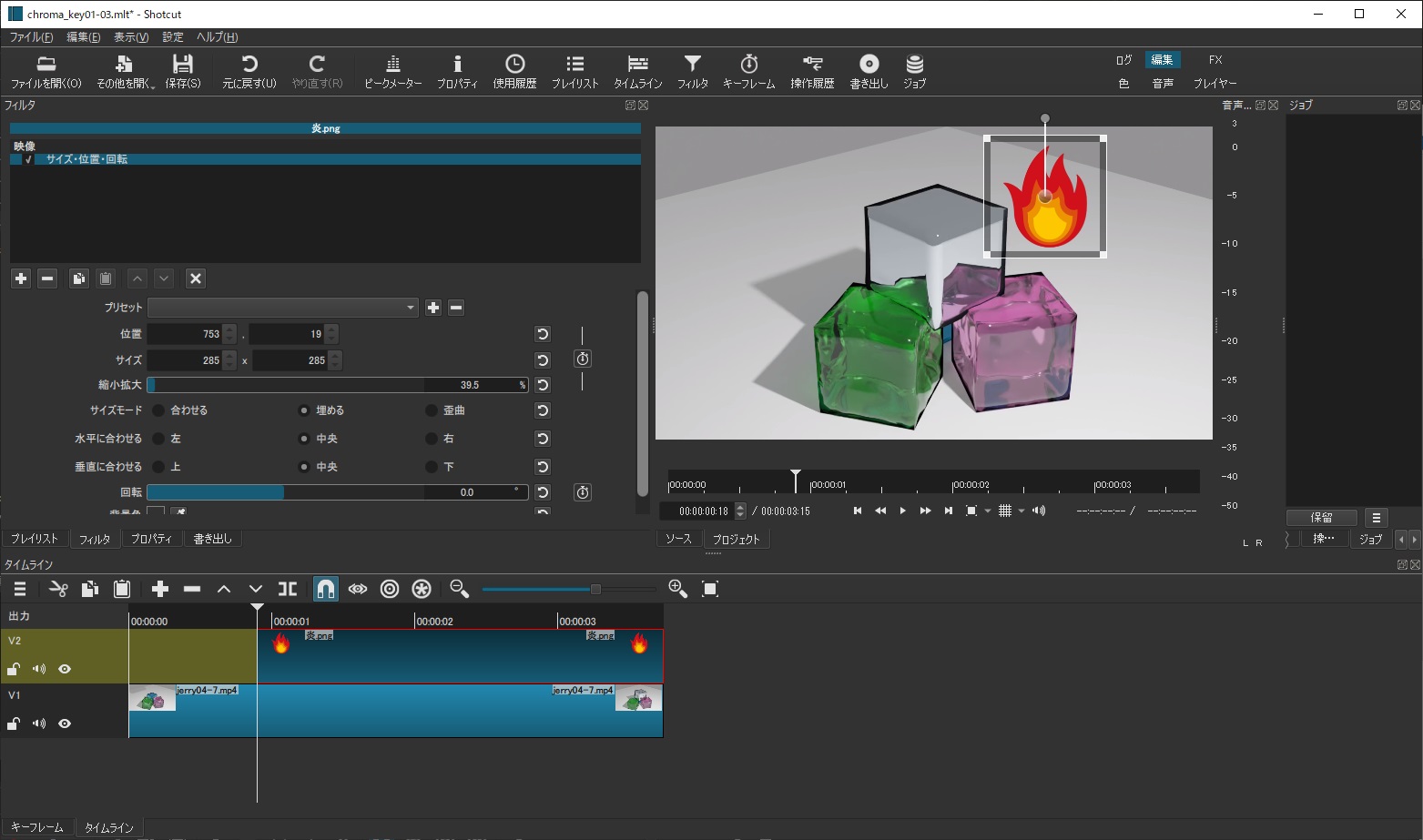Toggle サイズ・位置・回転 filter checkbox
The height and width of the screenshot is (840, 1423).
[x=28, y=159]
